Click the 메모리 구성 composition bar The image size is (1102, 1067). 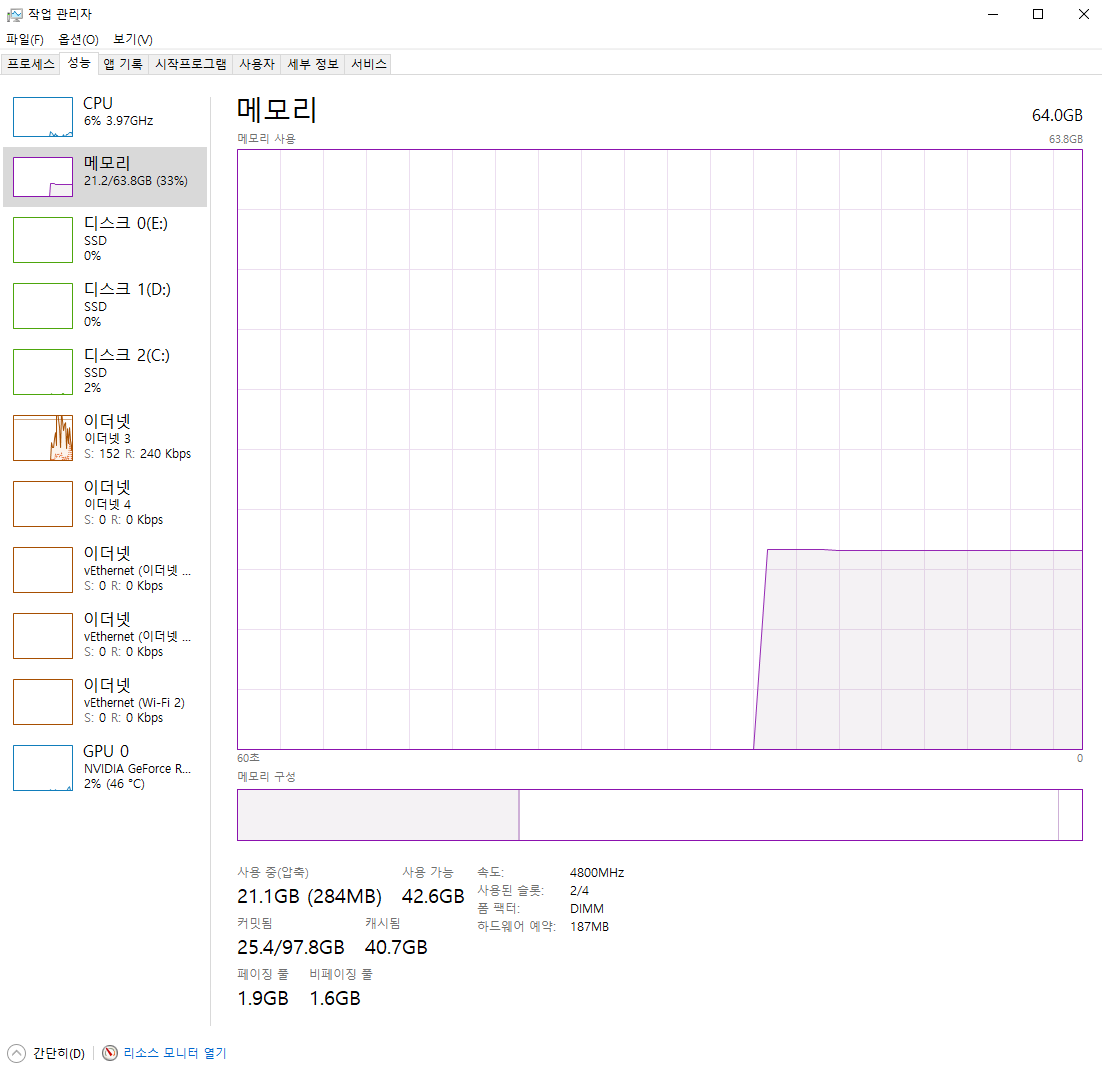659,814
